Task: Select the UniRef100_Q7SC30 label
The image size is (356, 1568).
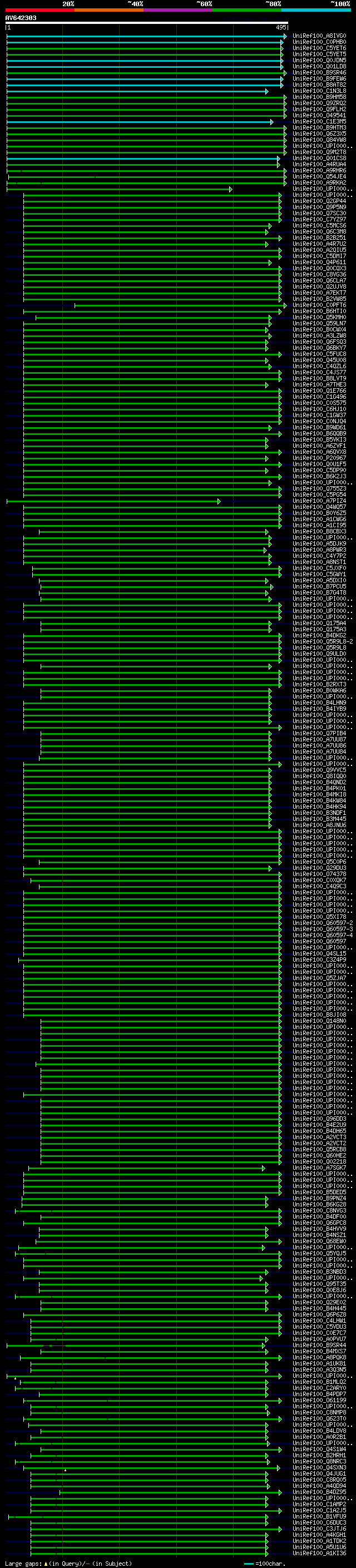Action: (x=319, y=213)
